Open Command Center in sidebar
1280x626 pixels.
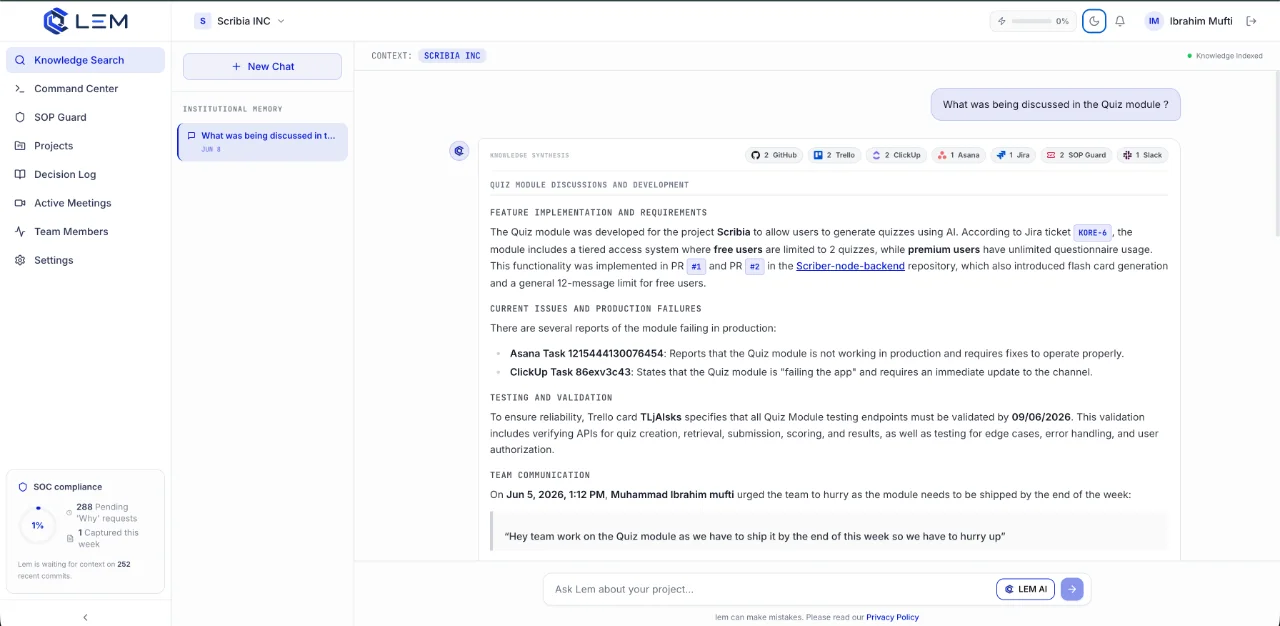coord(85,88)
